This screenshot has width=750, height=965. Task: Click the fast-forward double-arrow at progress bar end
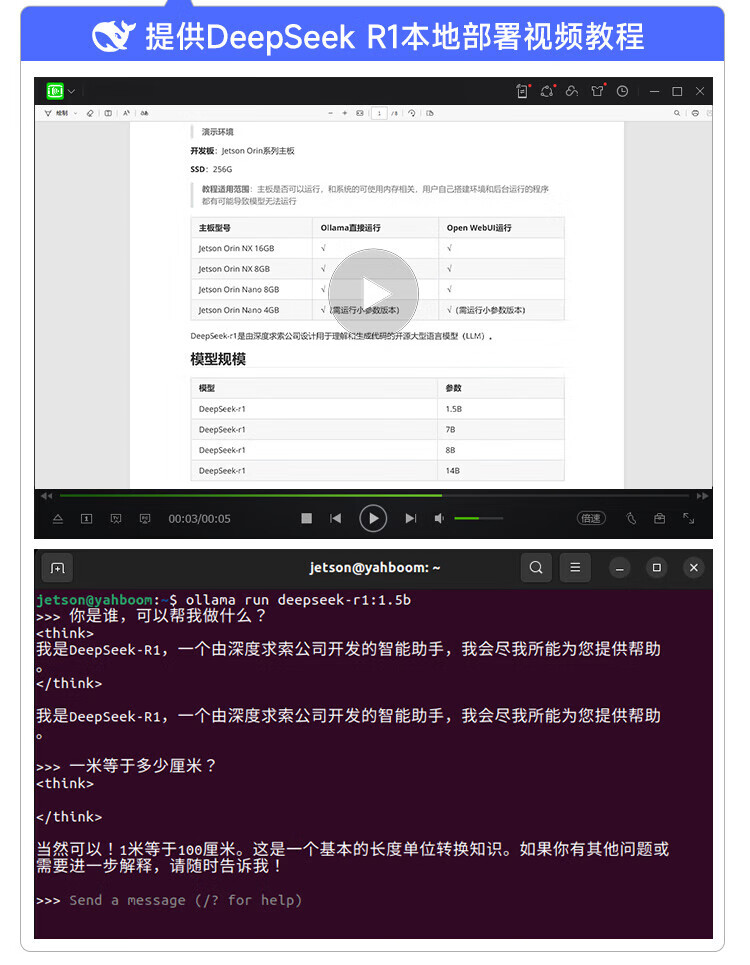point(702,495)
